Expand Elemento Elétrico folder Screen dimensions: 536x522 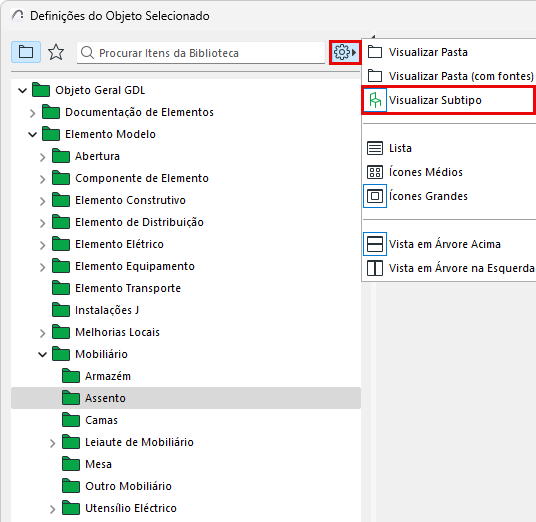42,245
